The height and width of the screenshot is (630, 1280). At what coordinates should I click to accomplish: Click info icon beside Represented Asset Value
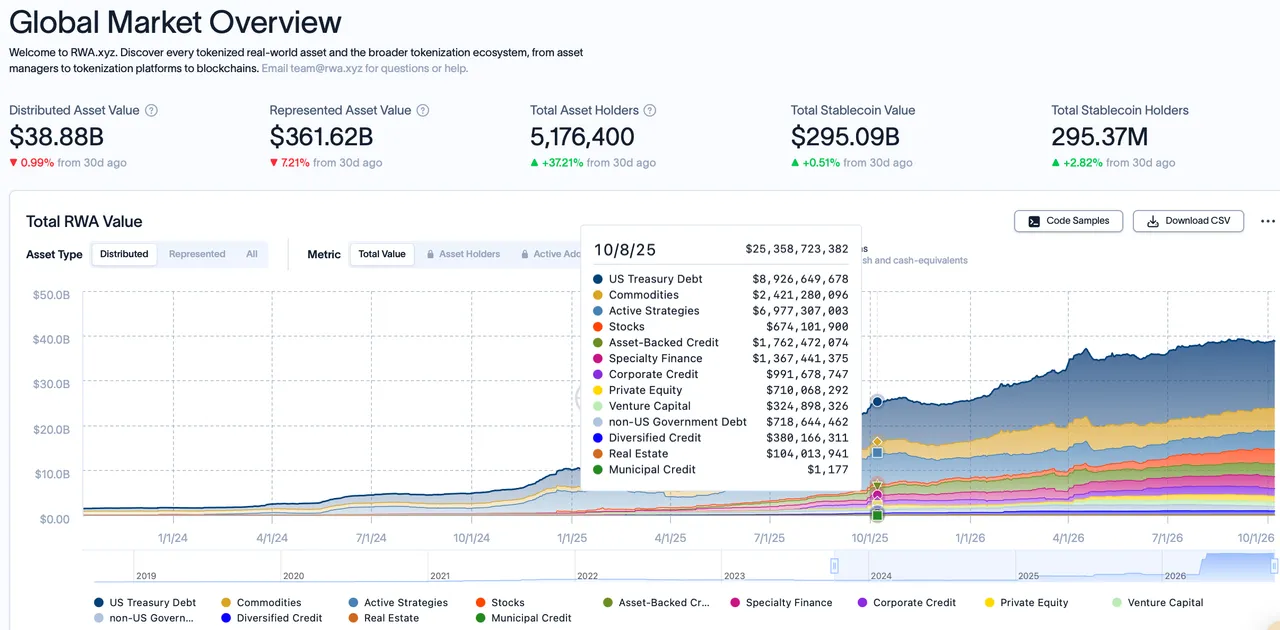(x=423, y=111)
